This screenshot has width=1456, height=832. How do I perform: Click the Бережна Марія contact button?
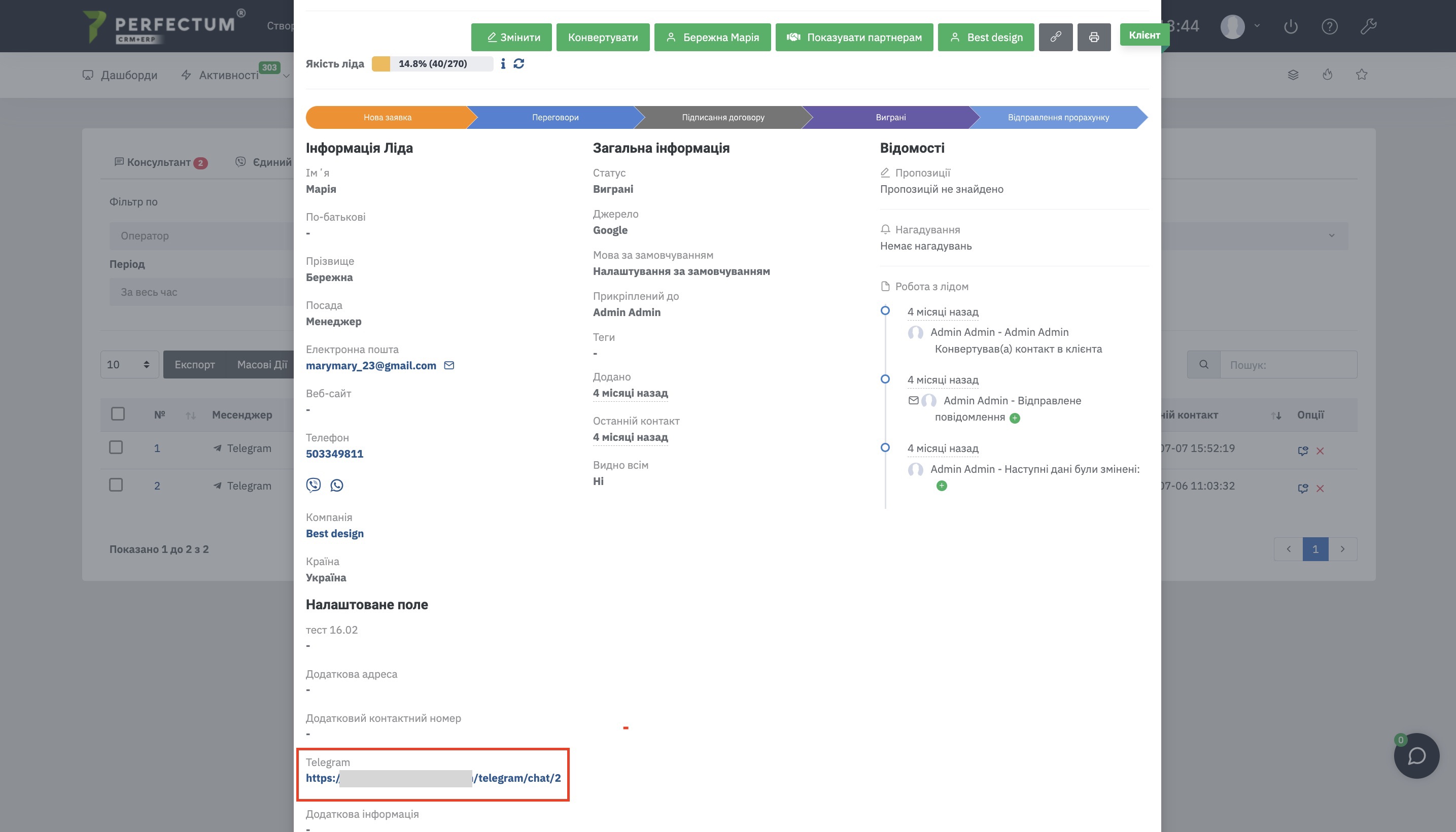pos(713,37)
